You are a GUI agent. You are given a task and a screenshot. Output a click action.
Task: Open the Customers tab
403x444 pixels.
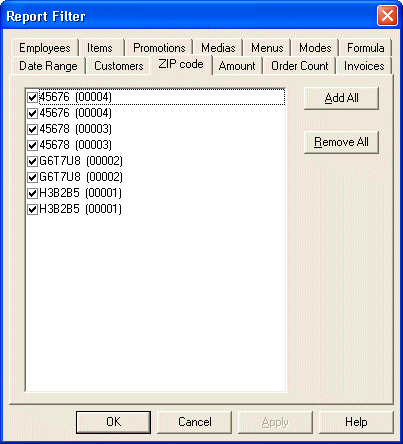pyautogui.click(x=119, y=66)
